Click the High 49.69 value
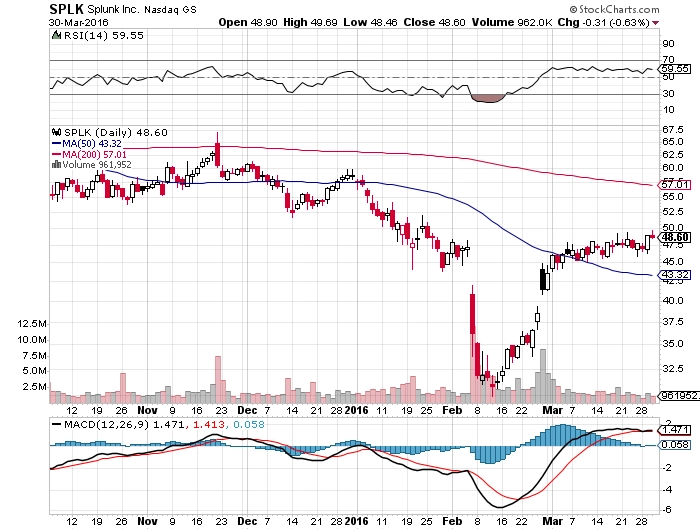The width and height of the screenshot is (700, 530). [310, 22]
